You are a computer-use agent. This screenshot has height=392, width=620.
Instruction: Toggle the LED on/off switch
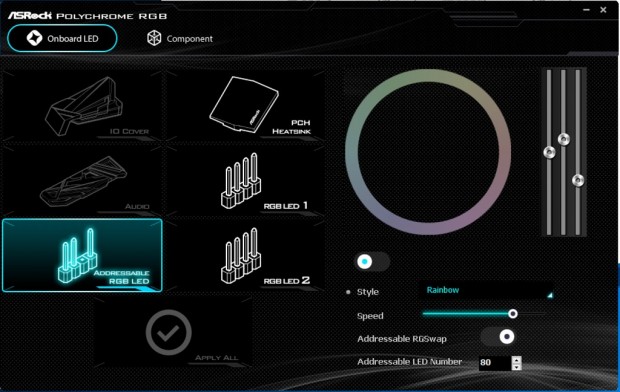pos(372,261)
